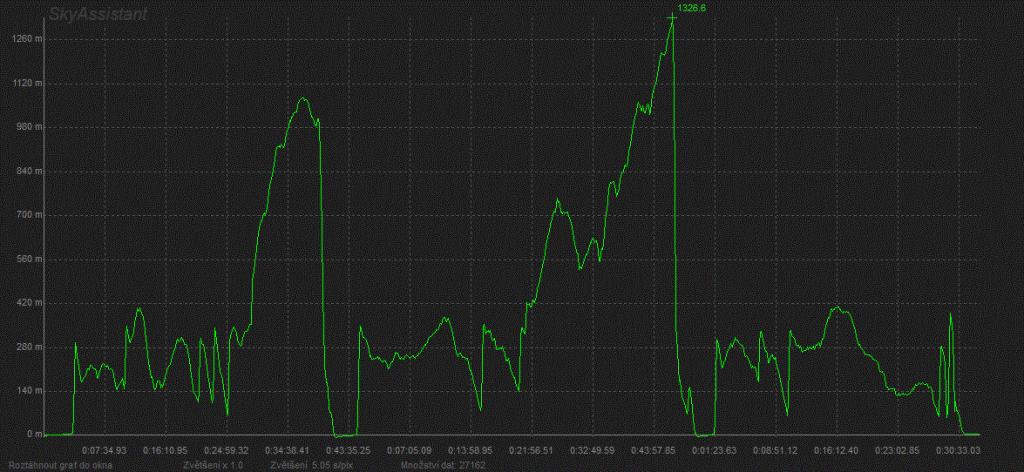Click the 'Zvětšení x 1.0' zoom indicator
Image resolution: width=1024 pixels, height=472 pixels.
(214, 465)
